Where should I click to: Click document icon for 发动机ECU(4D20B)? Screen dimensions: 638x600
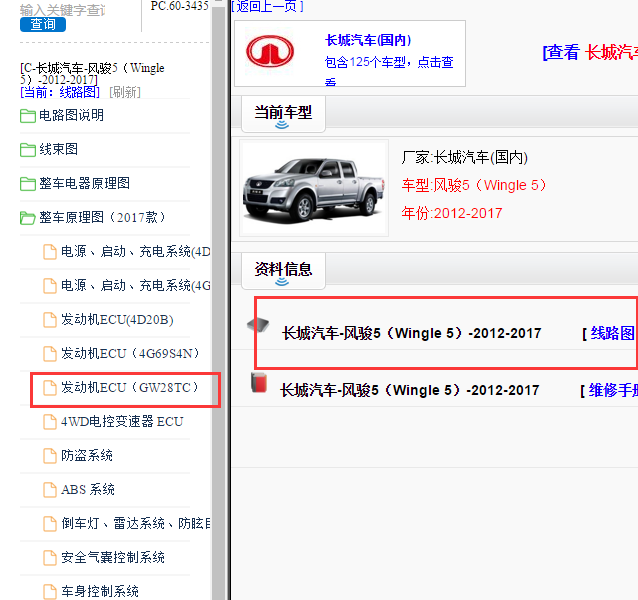[x=50, y=320]
